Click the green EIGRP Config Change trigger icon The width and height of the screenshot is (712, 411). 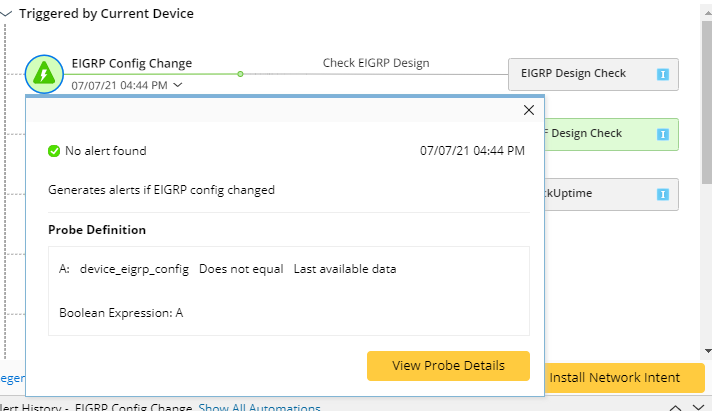click(43, 73)
